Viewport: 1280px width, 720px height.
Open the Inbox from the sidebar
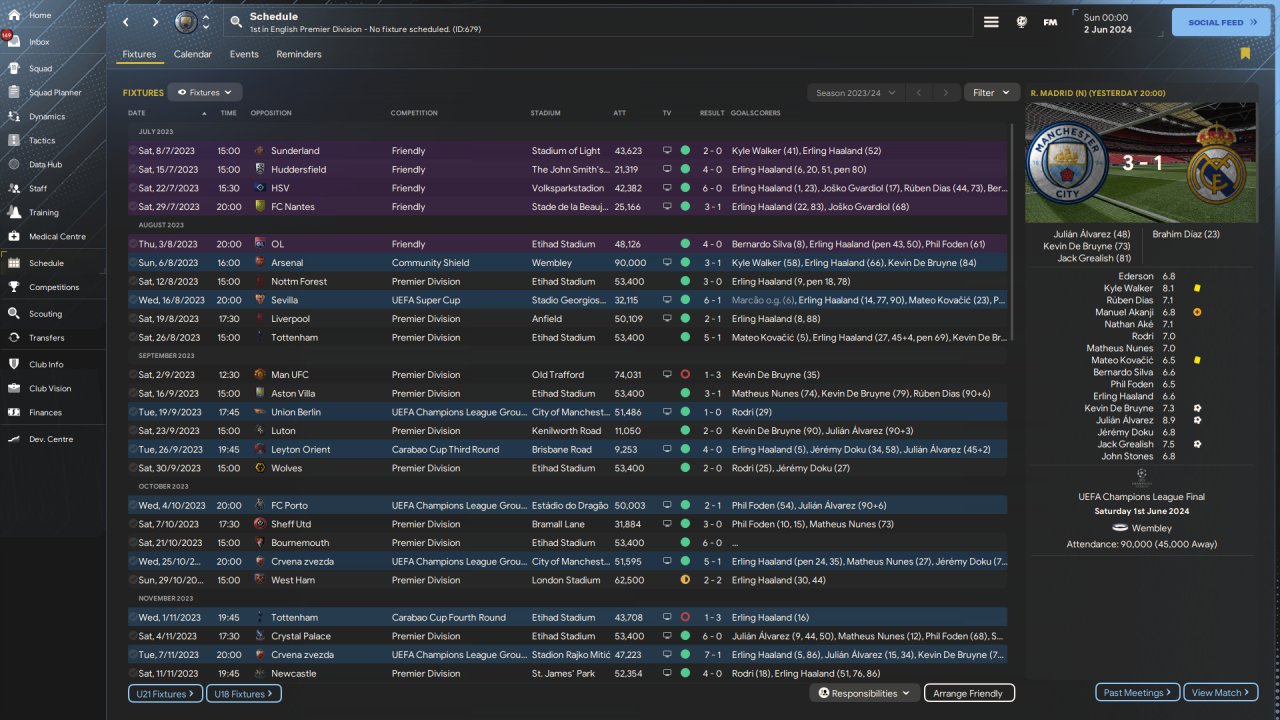pos(40,42)
